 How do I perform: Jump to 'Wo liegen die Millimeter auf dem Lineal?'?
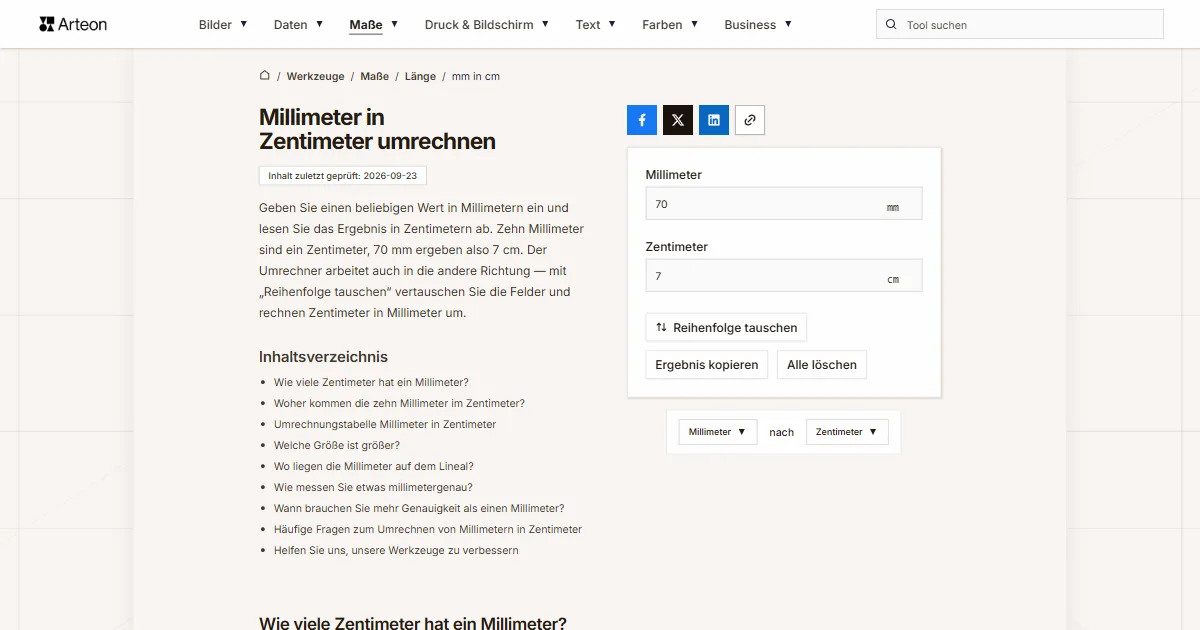click(374, 466)
